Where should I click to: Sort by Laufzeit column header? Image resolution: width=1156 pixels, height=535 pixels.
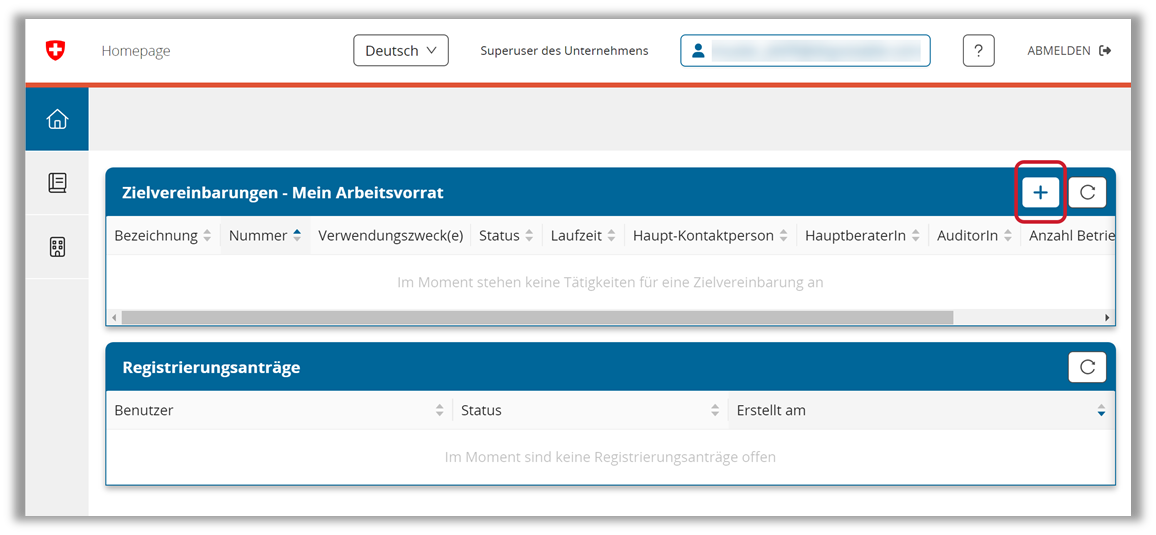pyautogui.click(x=583, y=236)
